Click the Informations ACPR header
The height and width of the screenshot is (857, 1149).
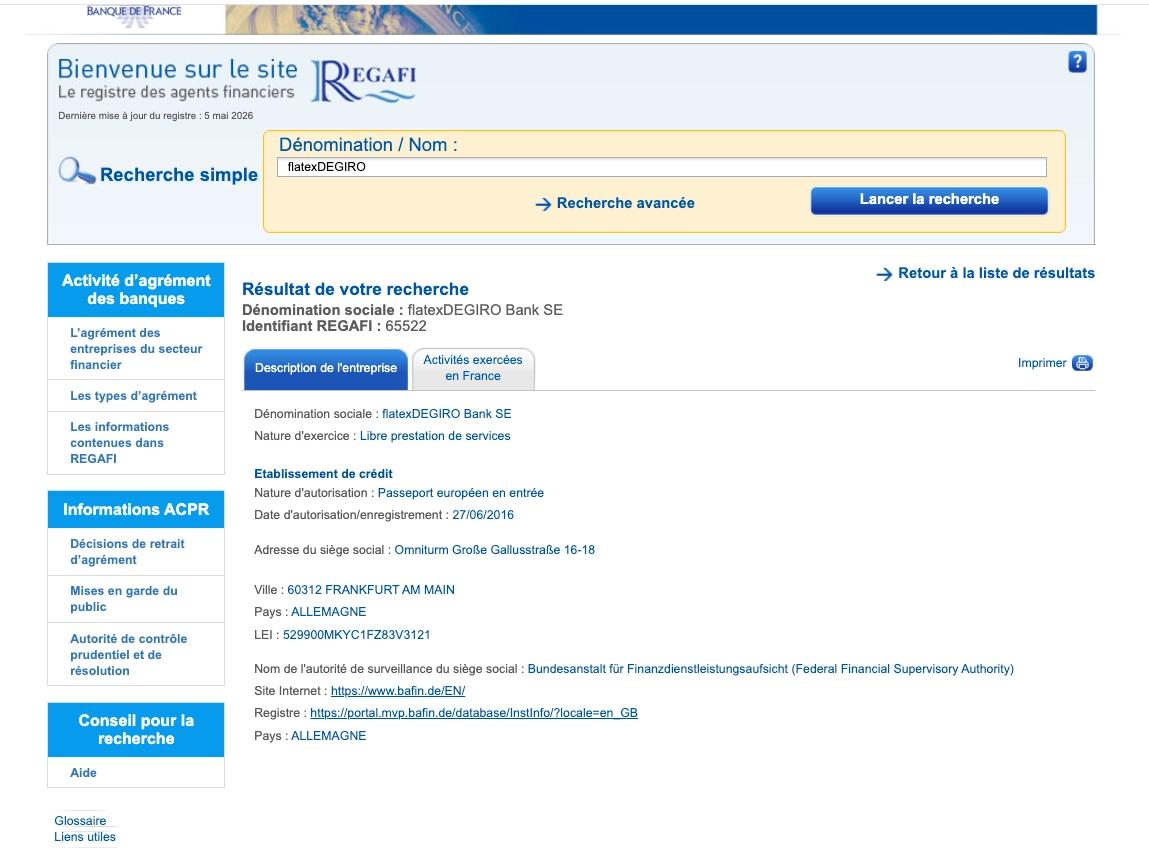pos(136,509)
